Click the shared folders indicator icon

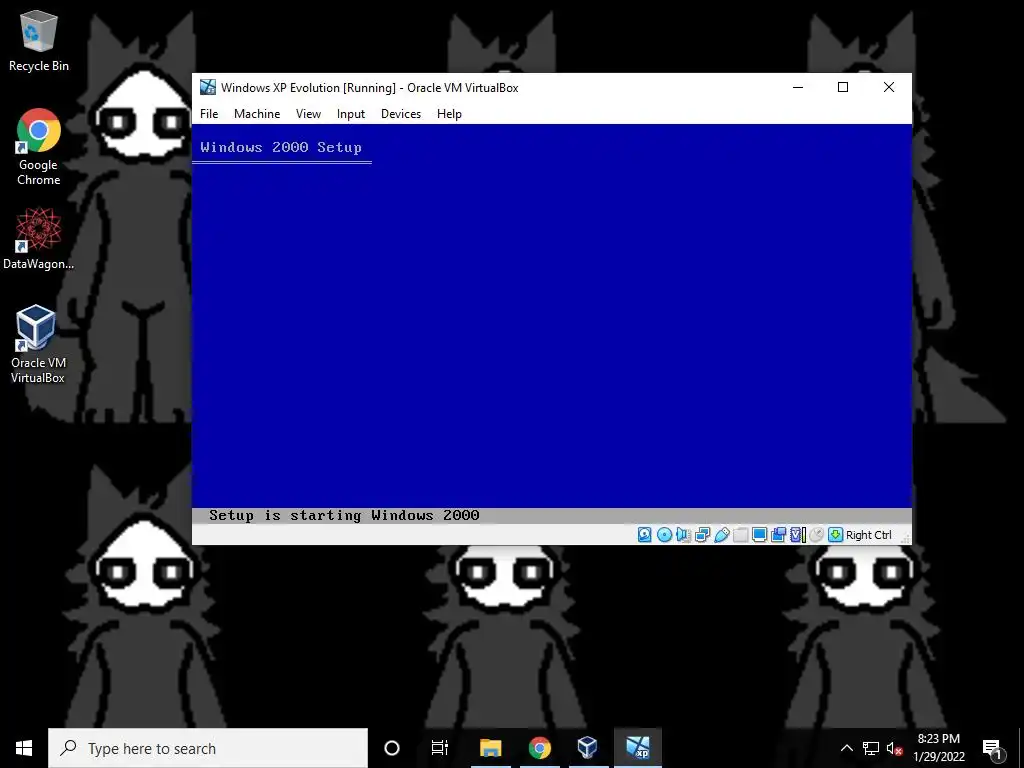point(740,535)
